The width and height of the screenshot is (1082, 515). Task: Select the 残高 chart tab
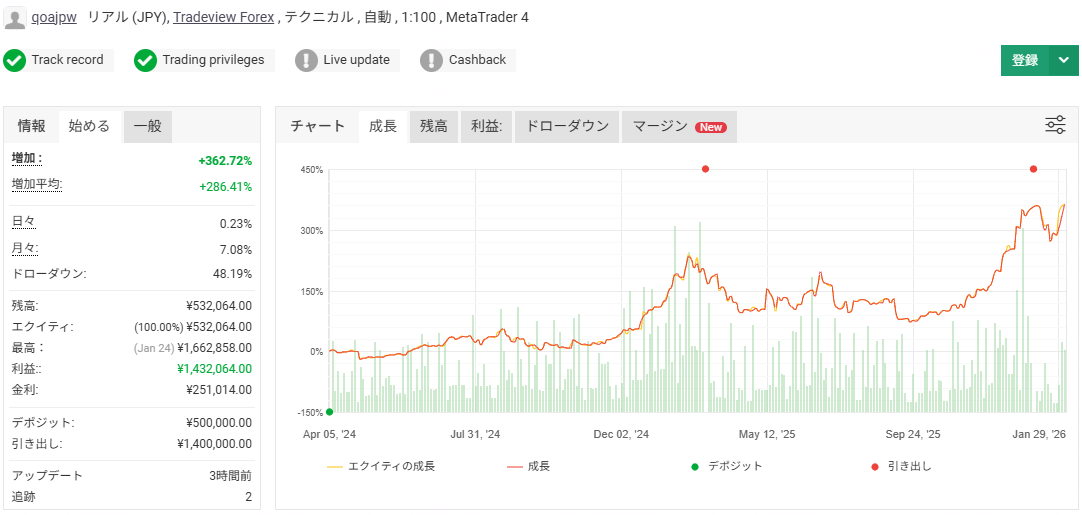433,126
